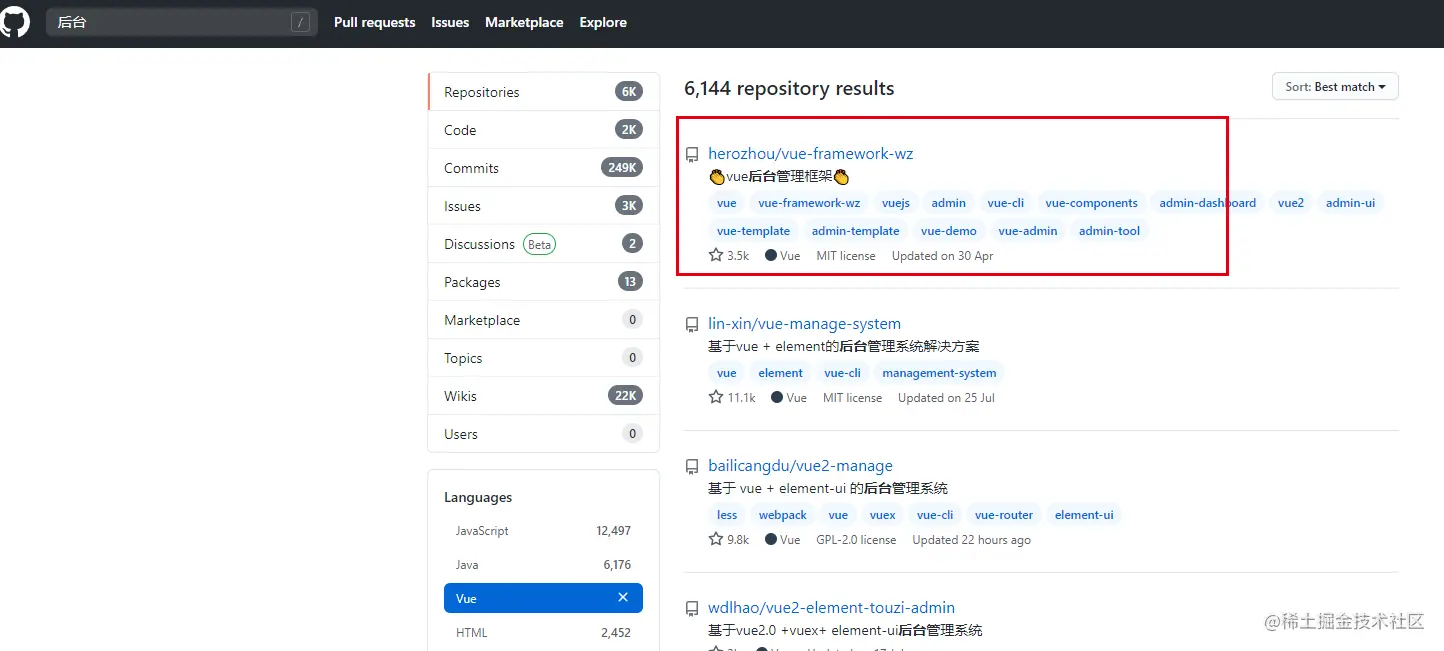
Task: Click the 9.8k star icon
Action: (716, 540)
